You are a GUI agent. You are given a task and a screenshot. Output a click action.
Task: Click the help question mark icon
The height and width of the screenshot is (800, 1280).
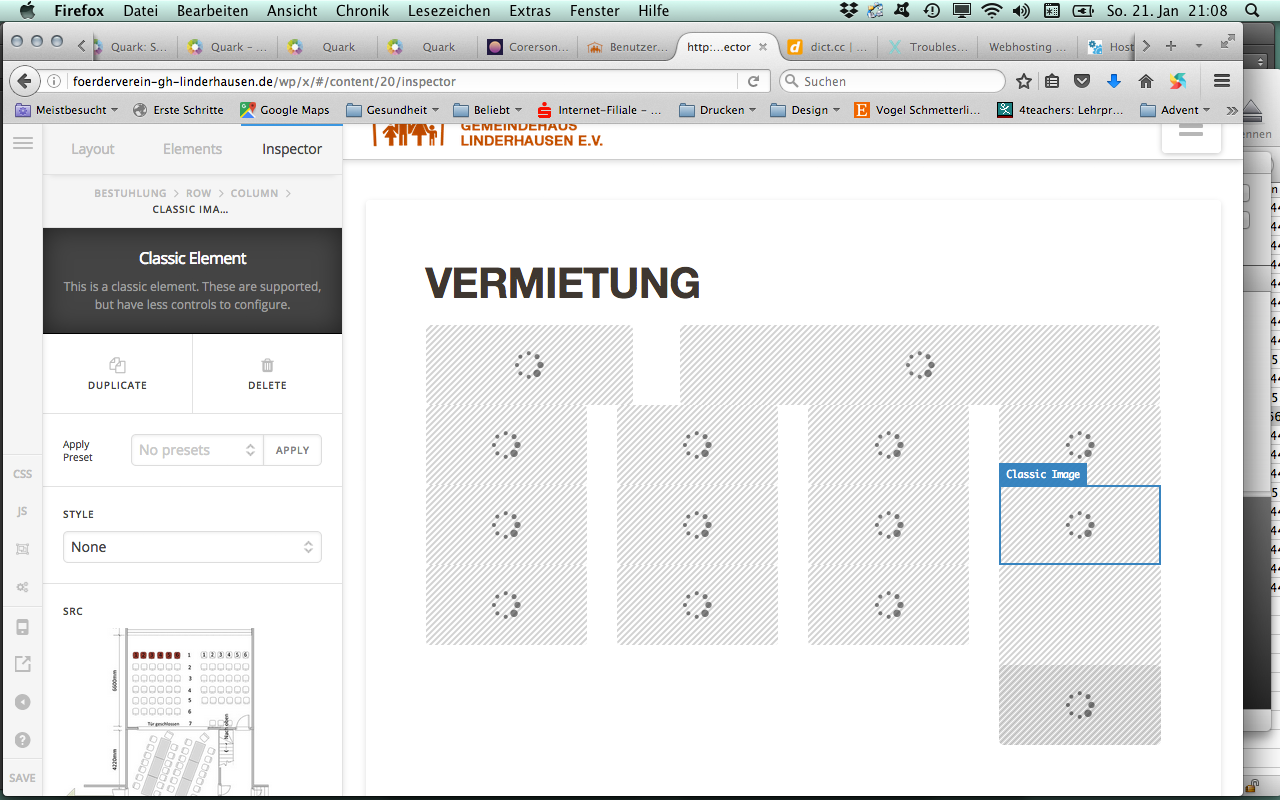[x=22, y=740]
